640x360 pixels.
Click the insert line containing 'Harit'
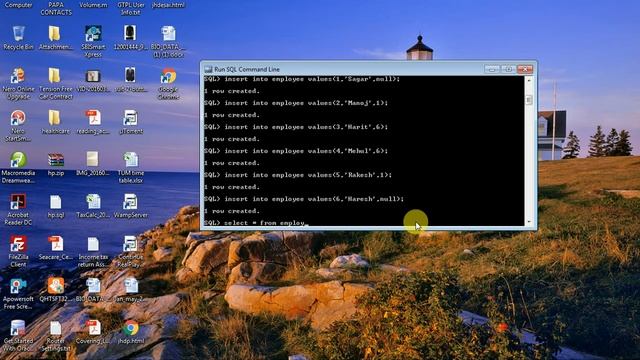click(x=296, y=127)
